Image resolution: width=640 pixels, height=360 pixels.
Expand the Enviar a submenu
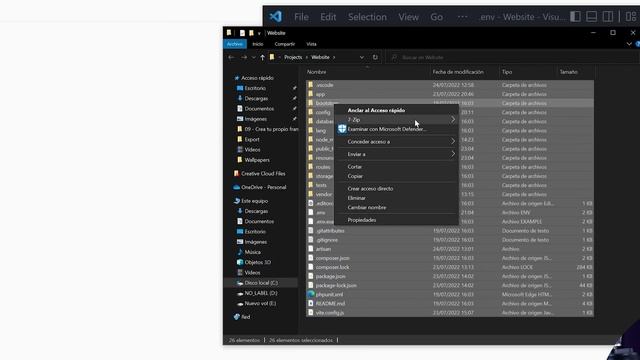tap(396, 154)
